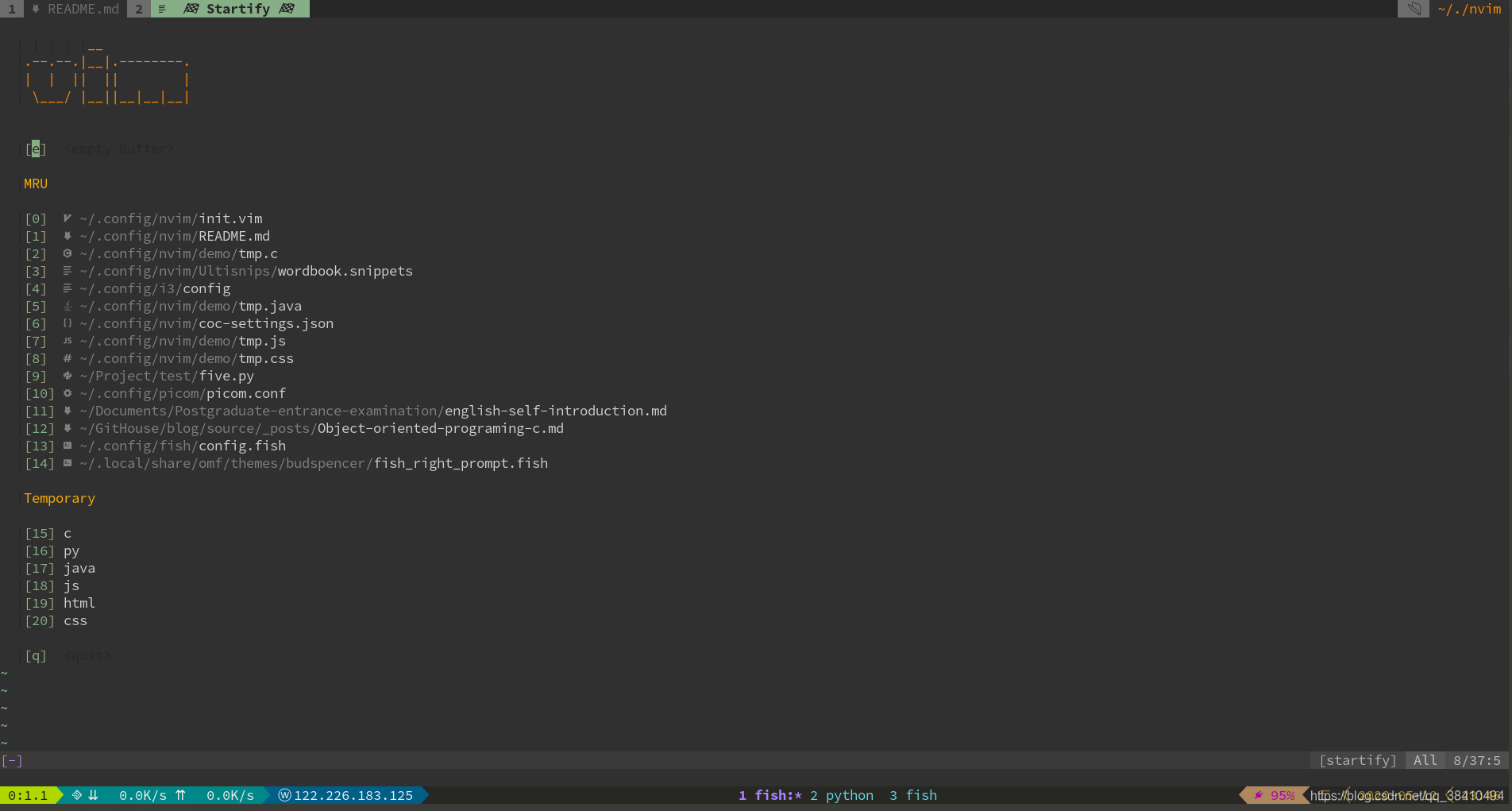Click the C language icon next to tmp.c
1512x811 pixels.
(x=67, y=253)
